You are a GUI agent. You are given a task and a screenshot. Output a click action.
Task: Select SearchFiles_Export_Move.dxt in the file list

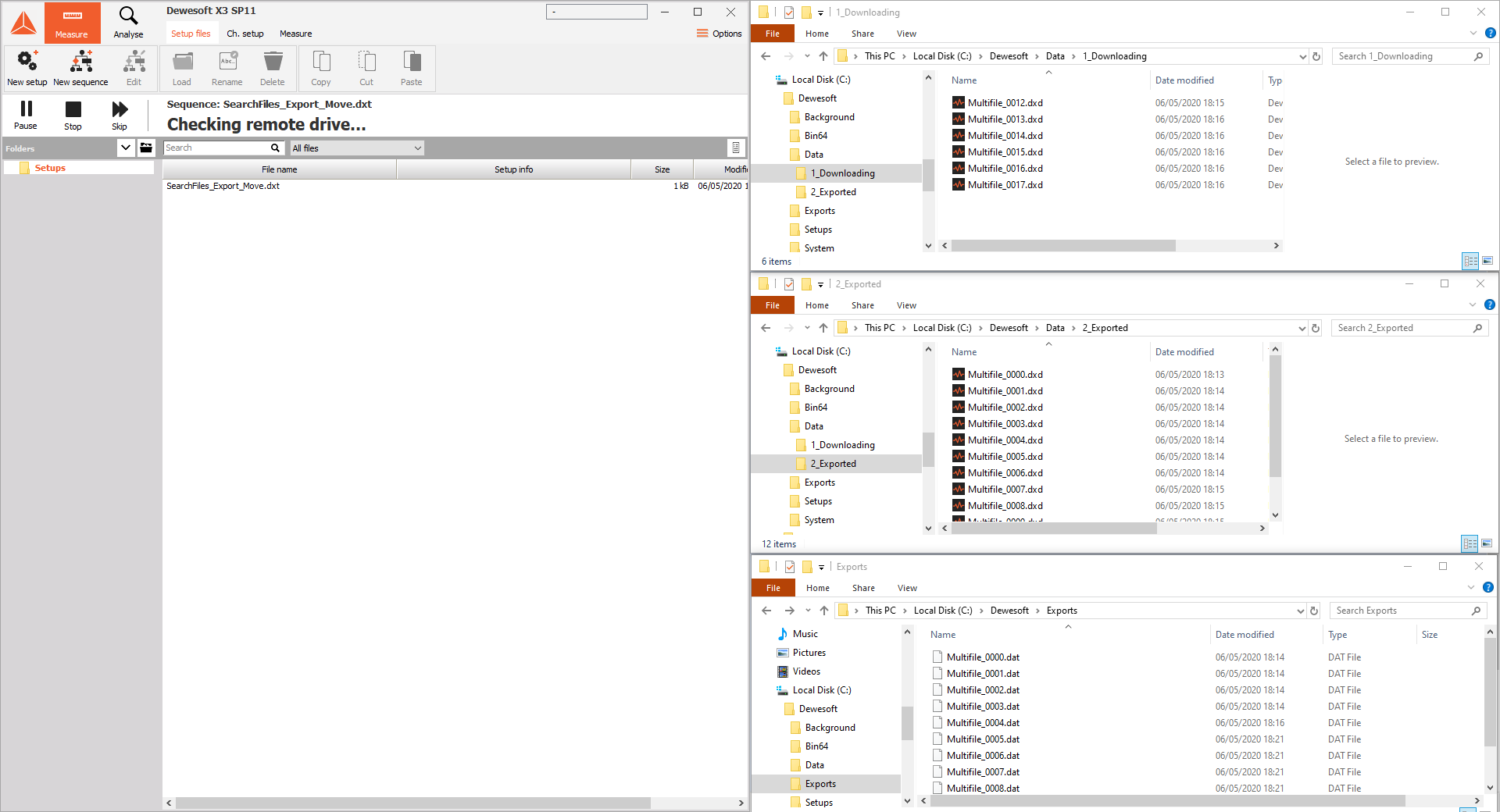[x=223, y=186]
